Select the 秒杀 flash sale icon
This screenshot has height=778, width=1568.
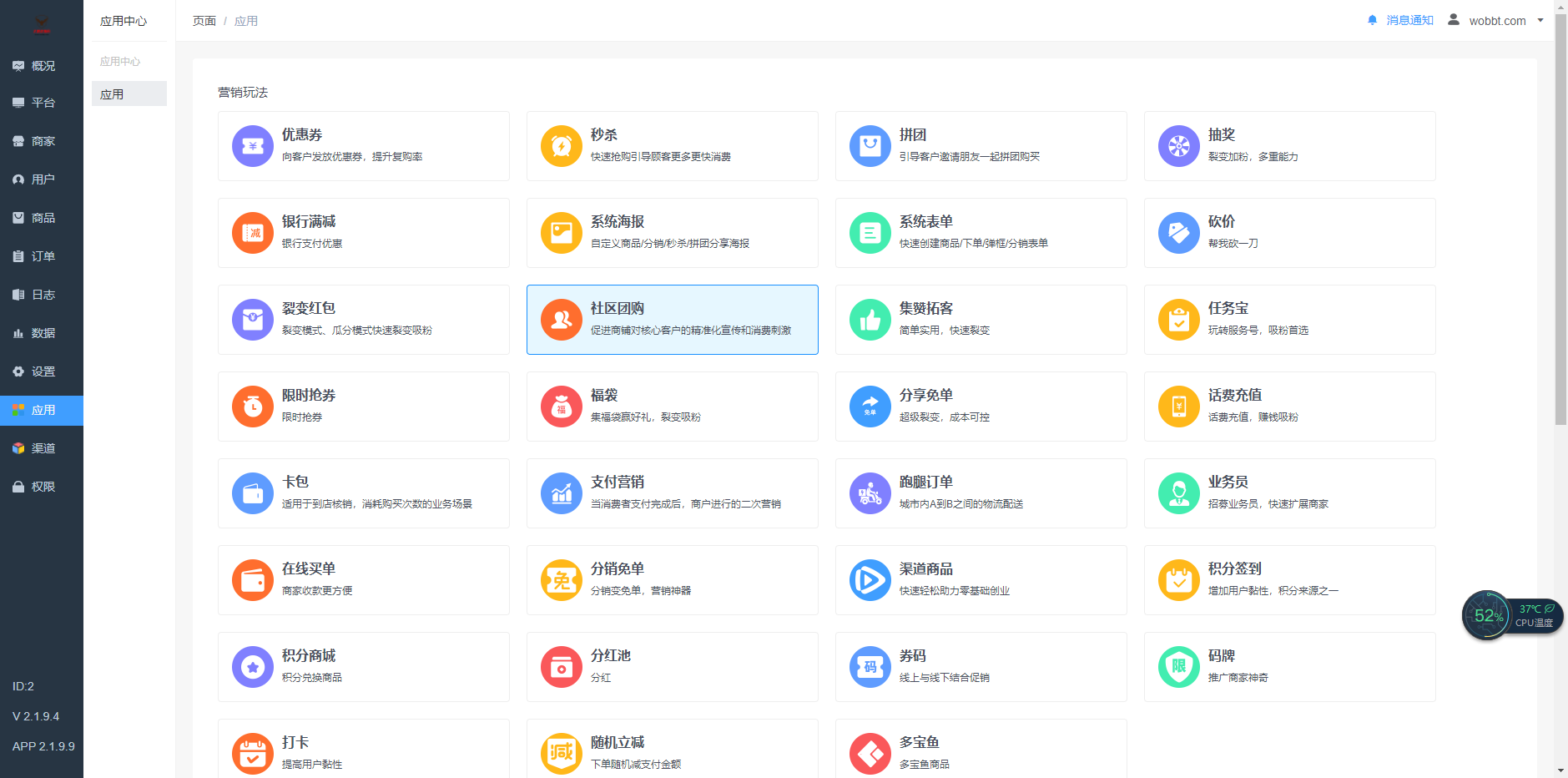click(x=561, y=145)
